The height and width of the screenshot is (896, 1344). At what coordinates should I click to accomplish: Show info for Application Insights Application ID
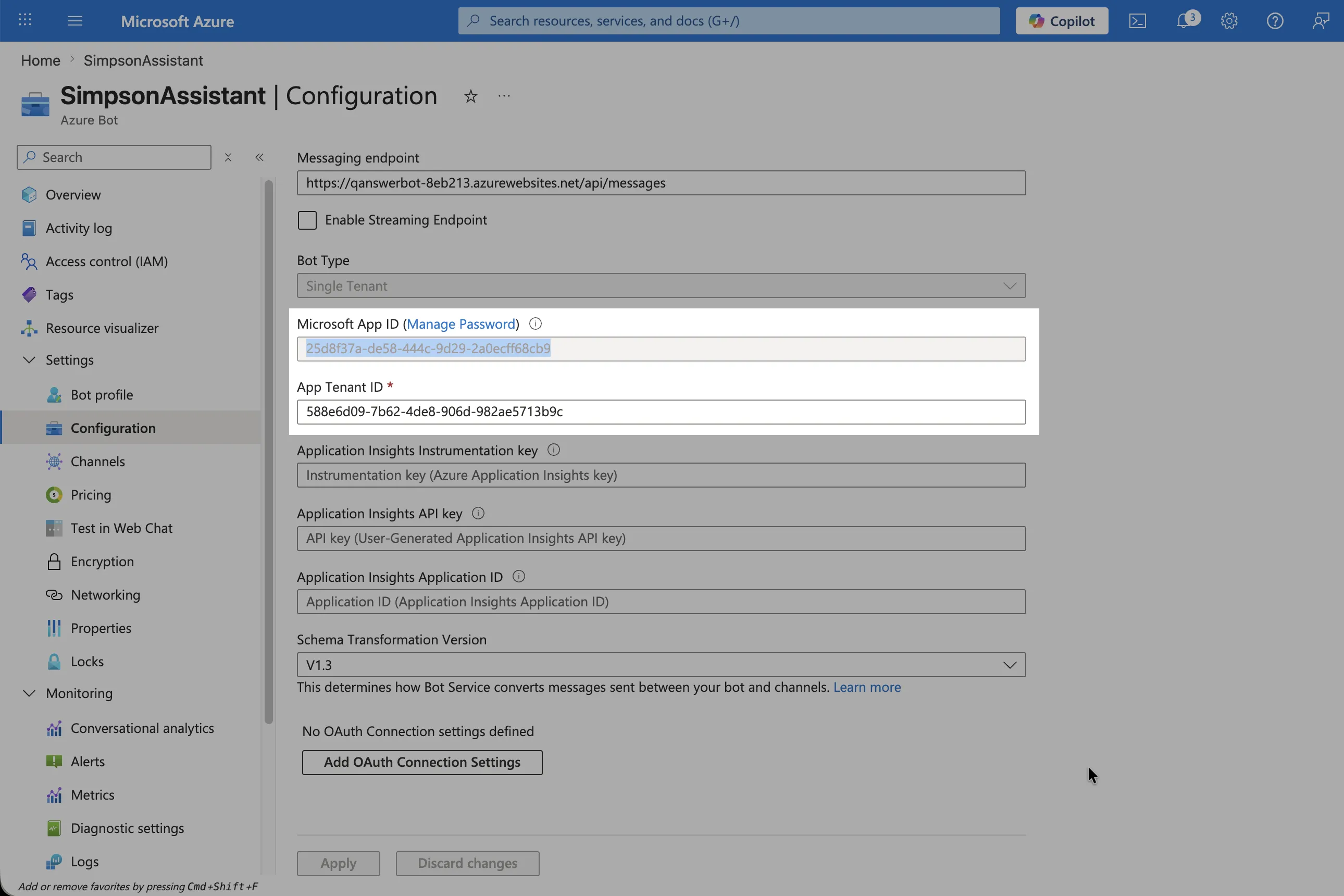(518, 577)
